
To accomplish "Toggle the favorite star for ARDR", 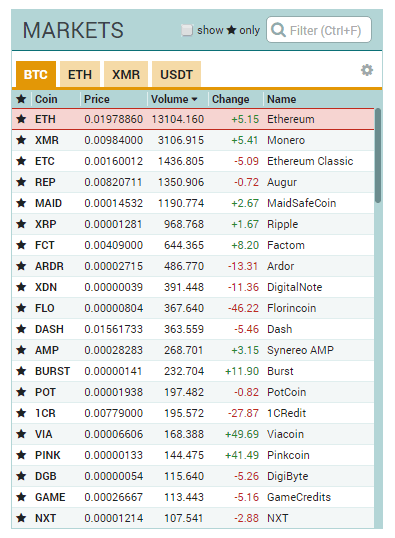I will click(x=21, y=266).
